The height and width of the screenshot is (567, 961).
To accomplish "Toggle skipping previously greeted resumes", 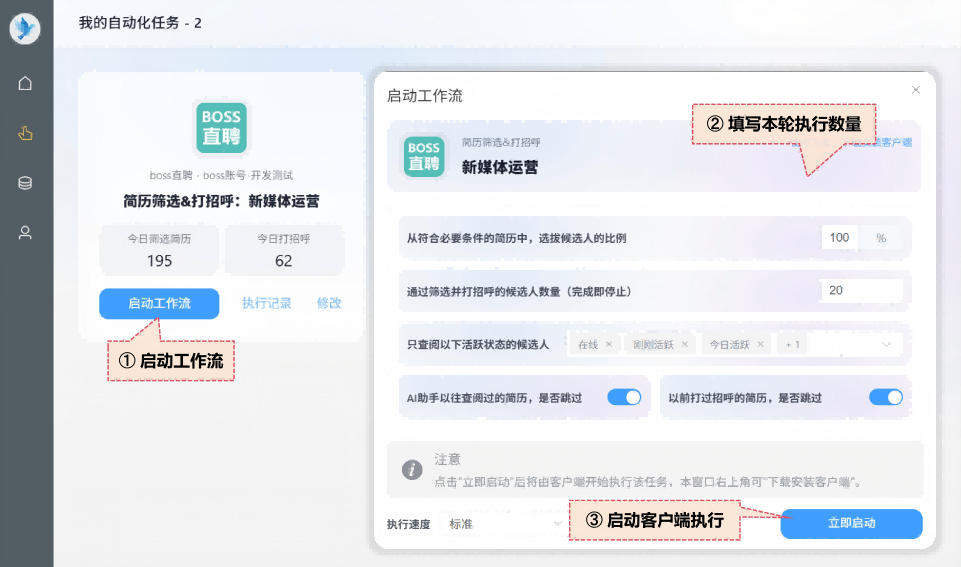I will (886, 397).
